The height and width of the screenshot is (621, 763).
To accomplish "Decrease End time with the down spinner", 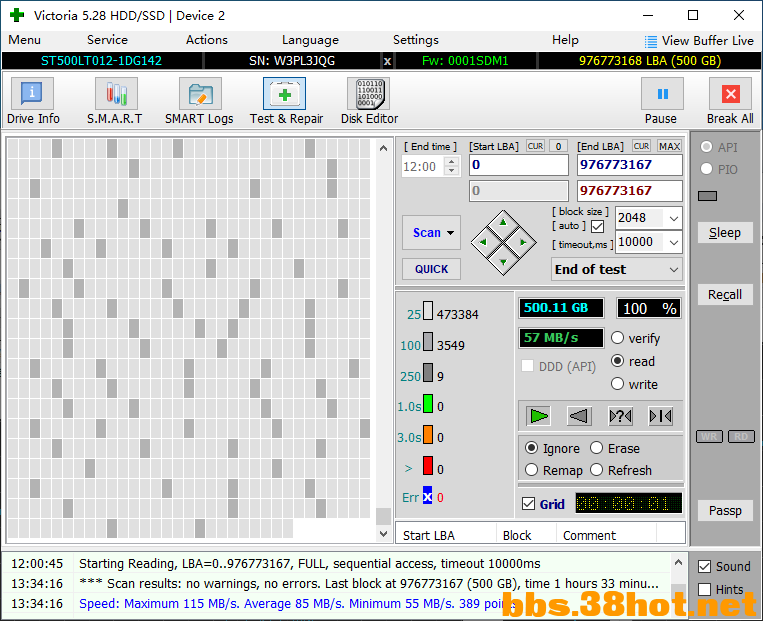I will tap(452, 170).
